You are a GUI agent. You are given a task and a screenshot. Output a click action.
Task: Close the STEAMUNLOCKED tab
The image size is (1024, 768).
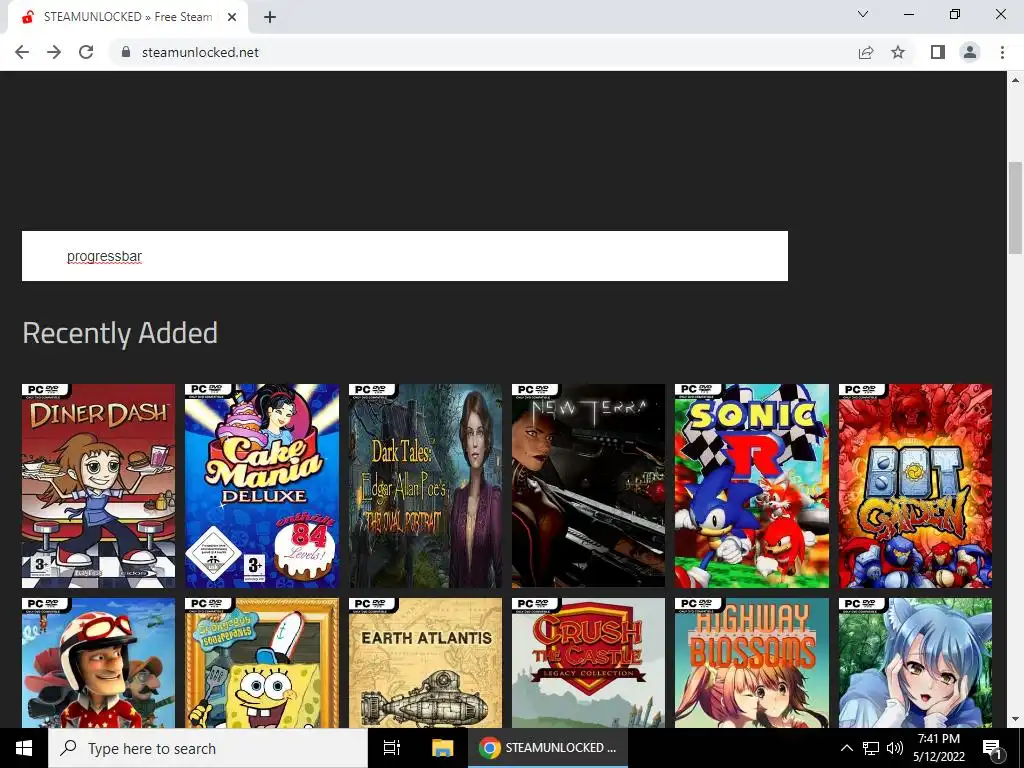[x=232, y=17]
